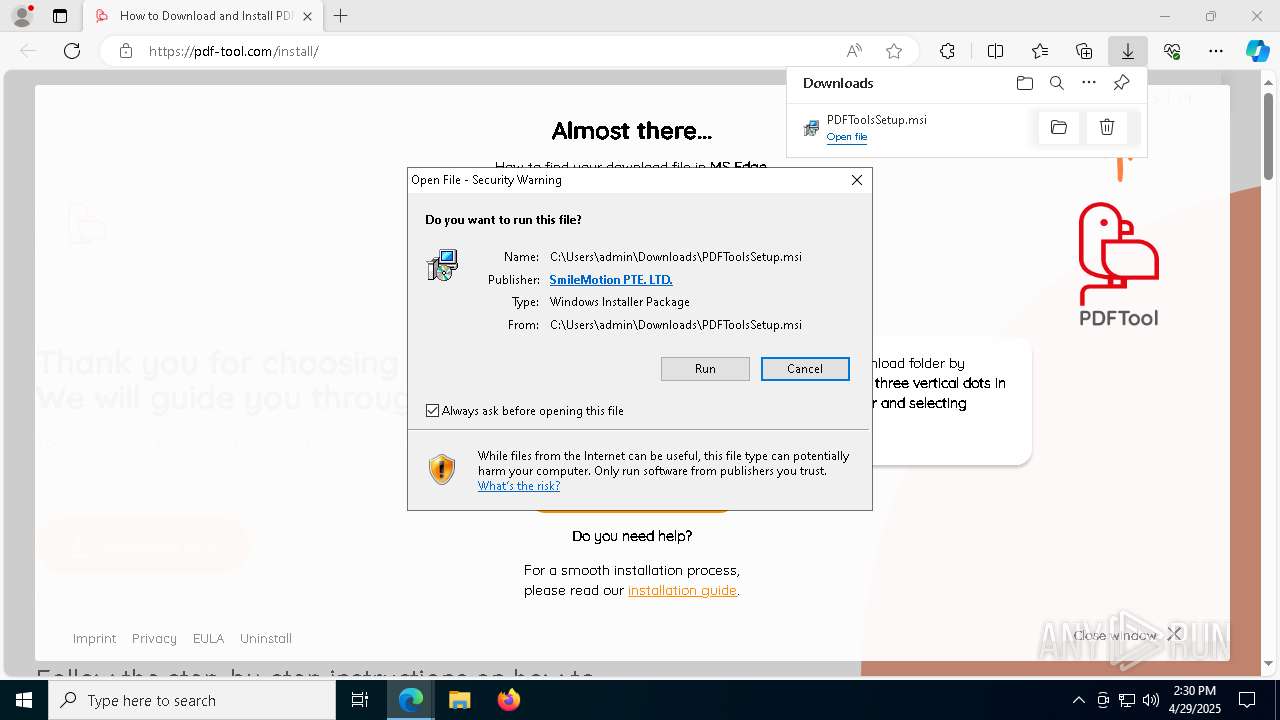
Task: Click the Privacy footer link
Action: tap(154, 638)
